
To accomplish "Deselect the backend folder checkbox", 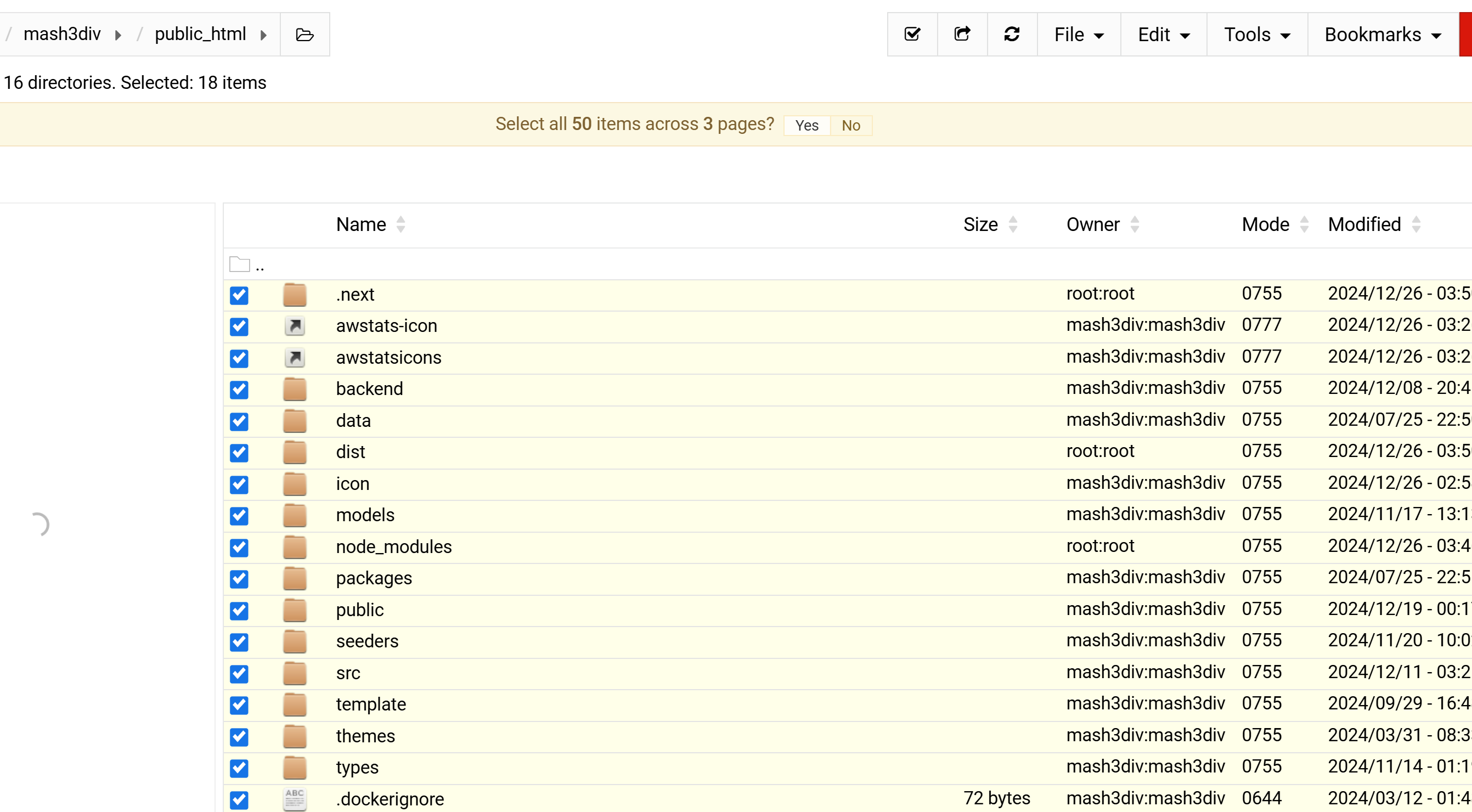I will pyautogui.click(x=239, y=390).
